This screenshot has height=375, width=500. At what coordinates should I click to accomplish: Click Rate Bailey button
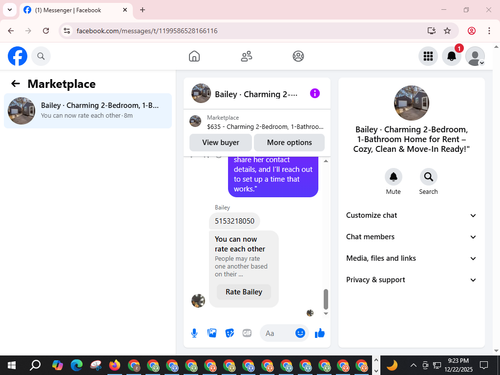pyautogui.click(x=244, y=292)
